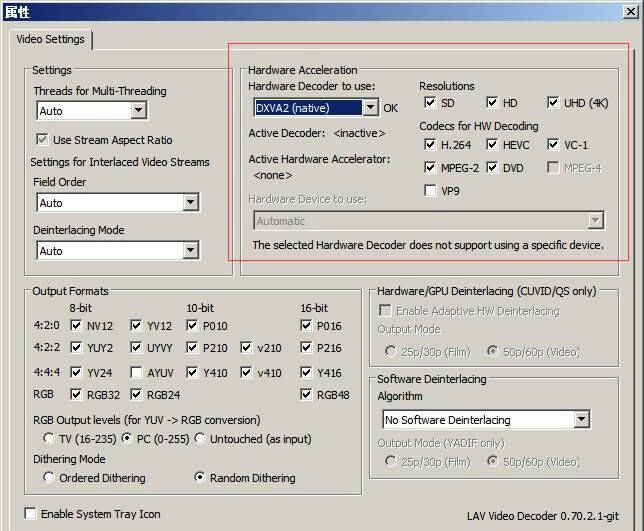Toggle P210 output format
This screenshot has width=644, height=531.
click(192, 347)
